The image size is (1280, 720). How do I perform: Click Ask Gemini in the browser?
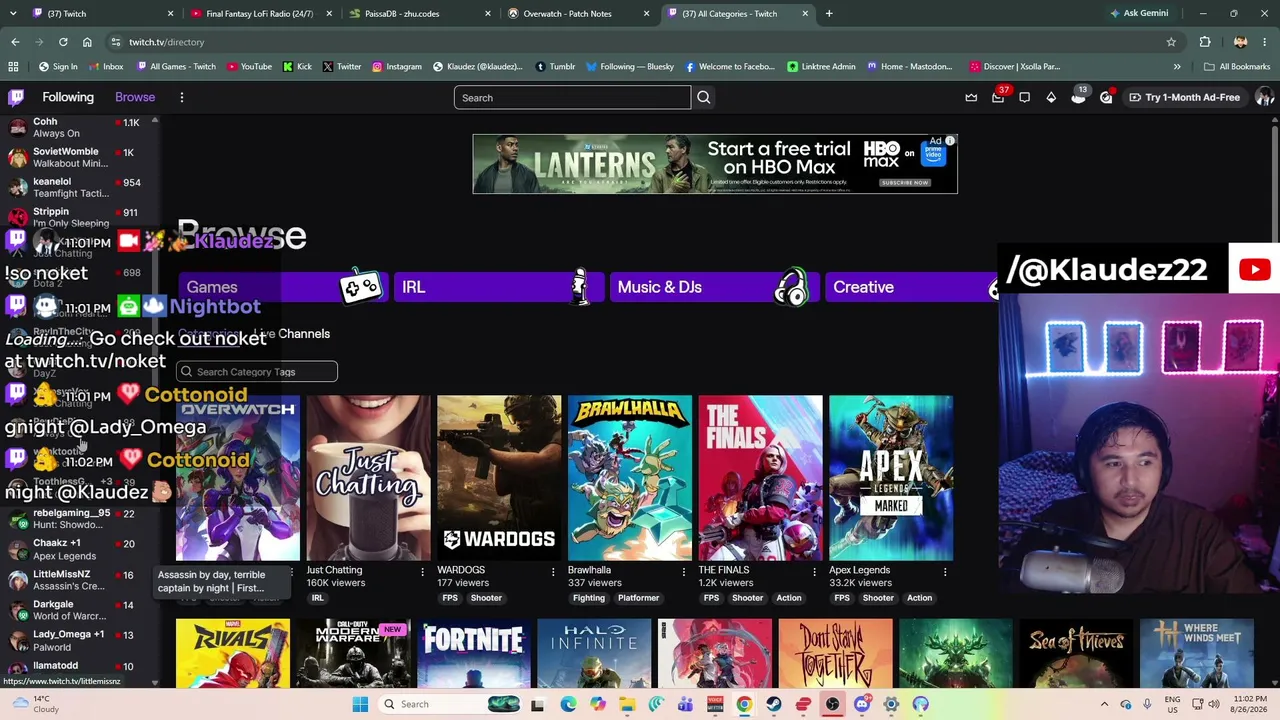click(x=1138, y=14)
